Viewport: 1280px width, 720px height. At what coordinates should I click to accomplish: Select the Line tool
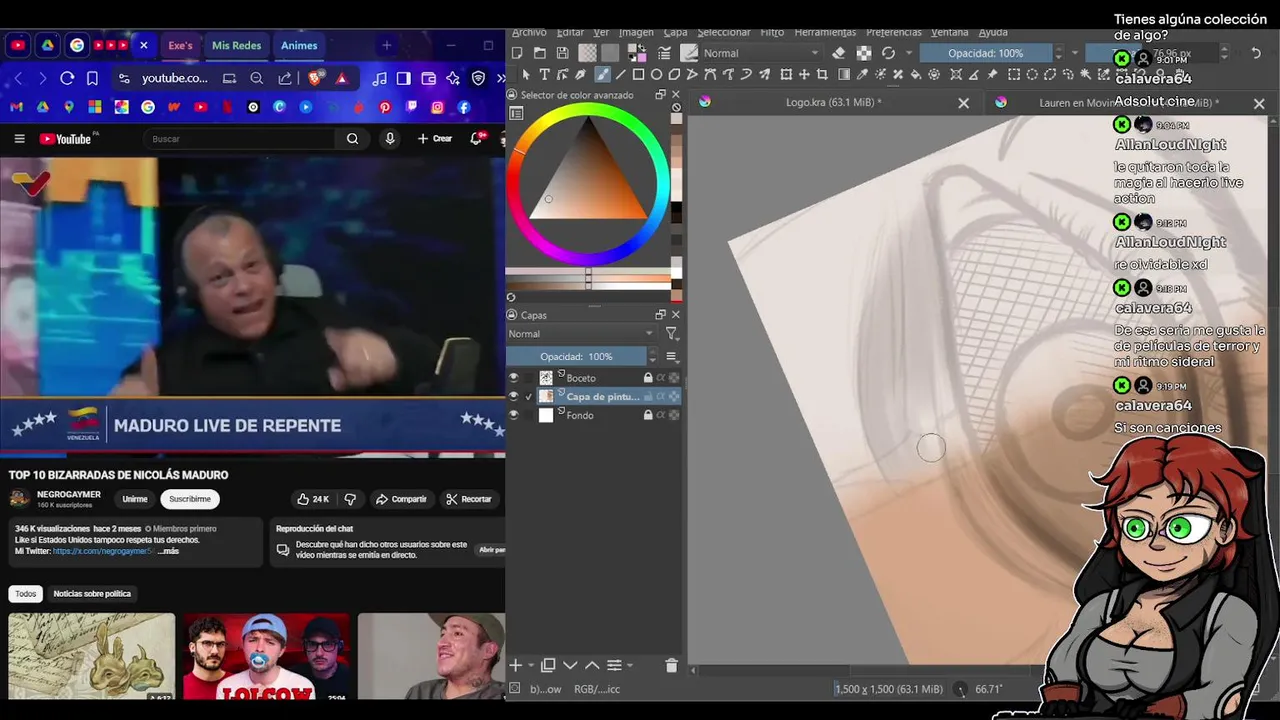(621, 74)
